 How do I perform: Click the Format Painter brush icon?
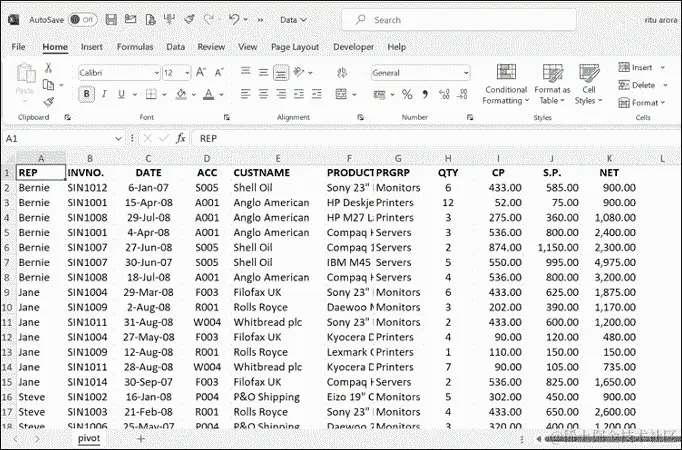coord(48,102)
